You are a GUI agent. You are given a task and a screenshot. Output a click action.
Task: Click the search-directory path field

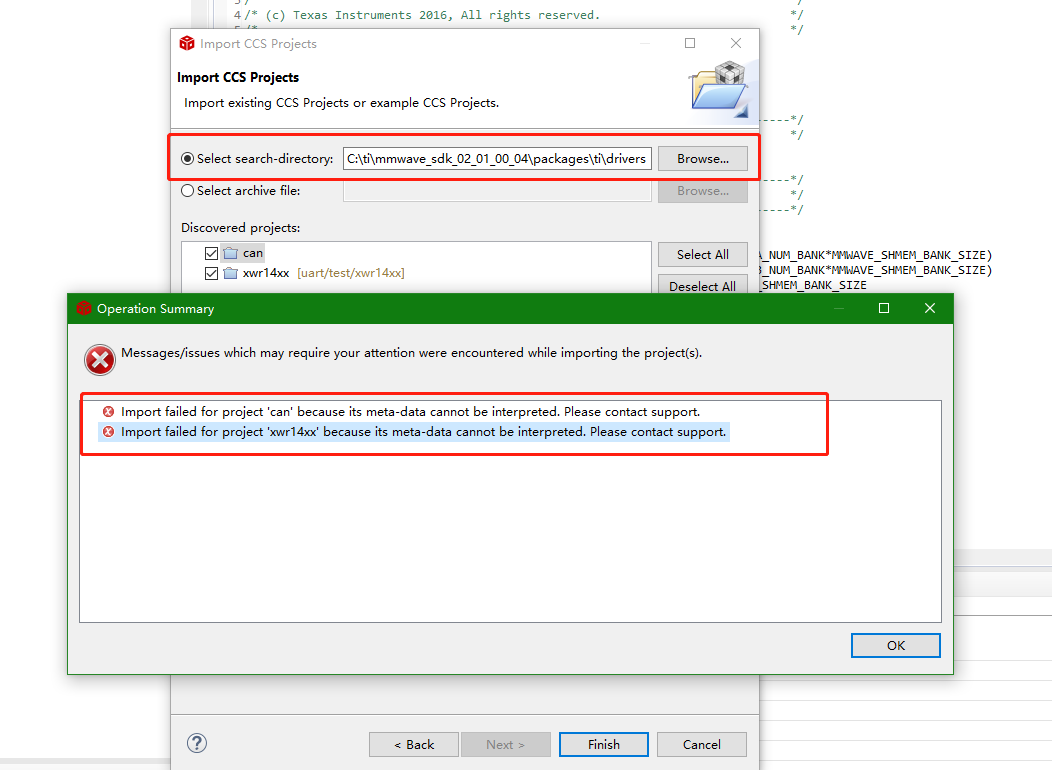tap(497, 159)
